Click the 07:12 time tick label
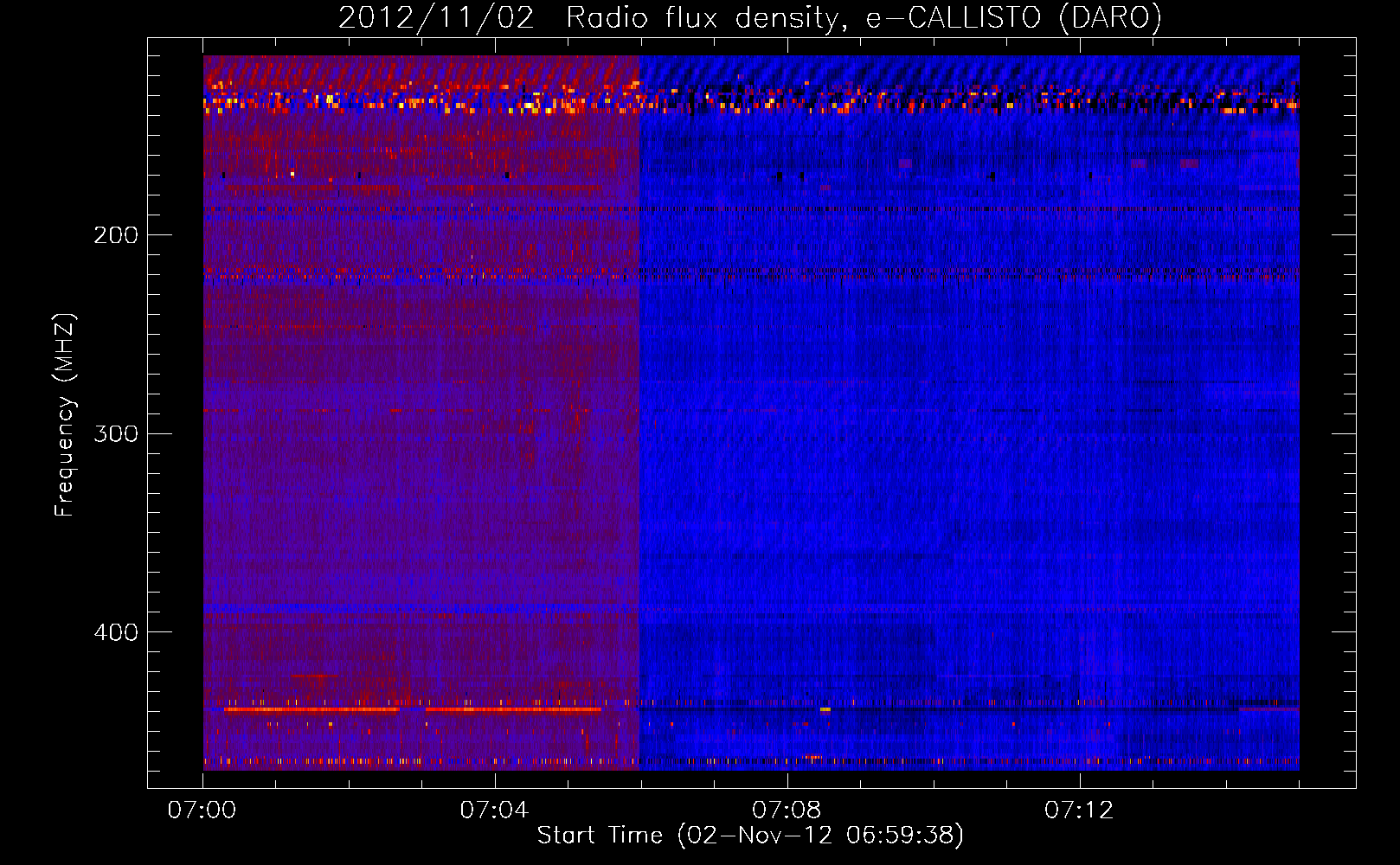The height and width of the screenshot is (865, 1400). pos(1079,811)
